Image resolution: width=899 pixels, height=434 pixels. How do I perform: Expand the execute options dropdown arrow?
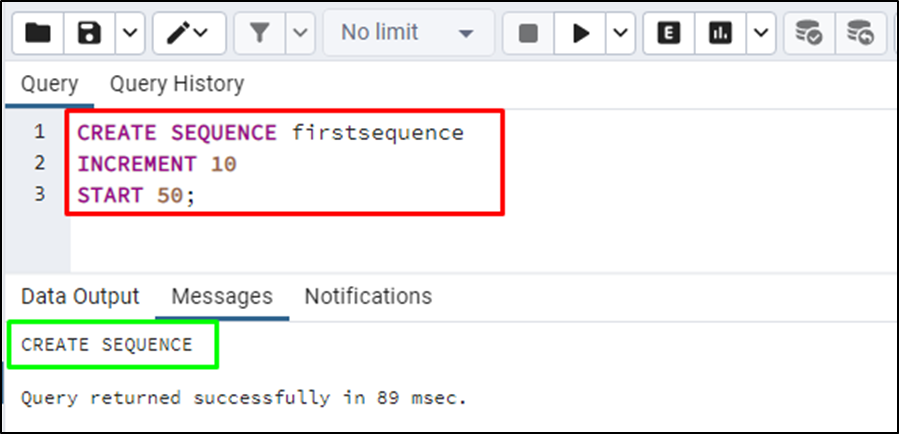(x=620, y=34)
